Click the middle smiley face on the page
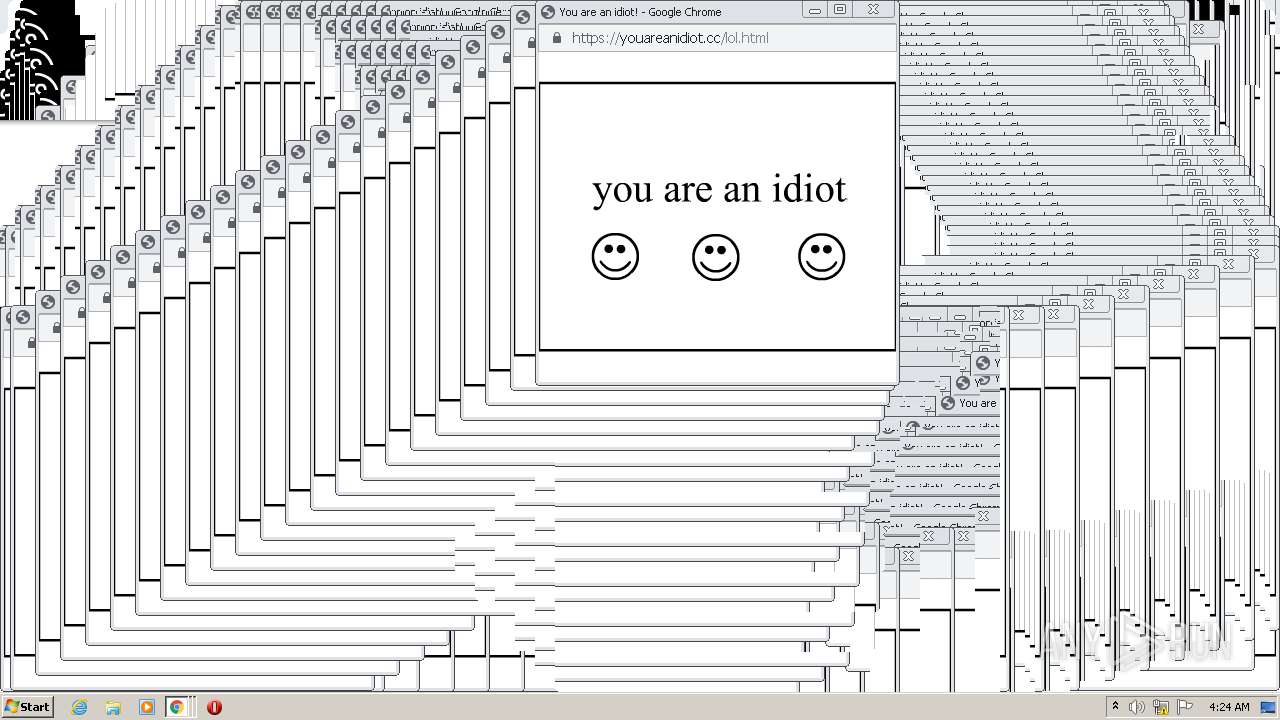The height and width of the screenshot is (720, 1280). [716, 257]
